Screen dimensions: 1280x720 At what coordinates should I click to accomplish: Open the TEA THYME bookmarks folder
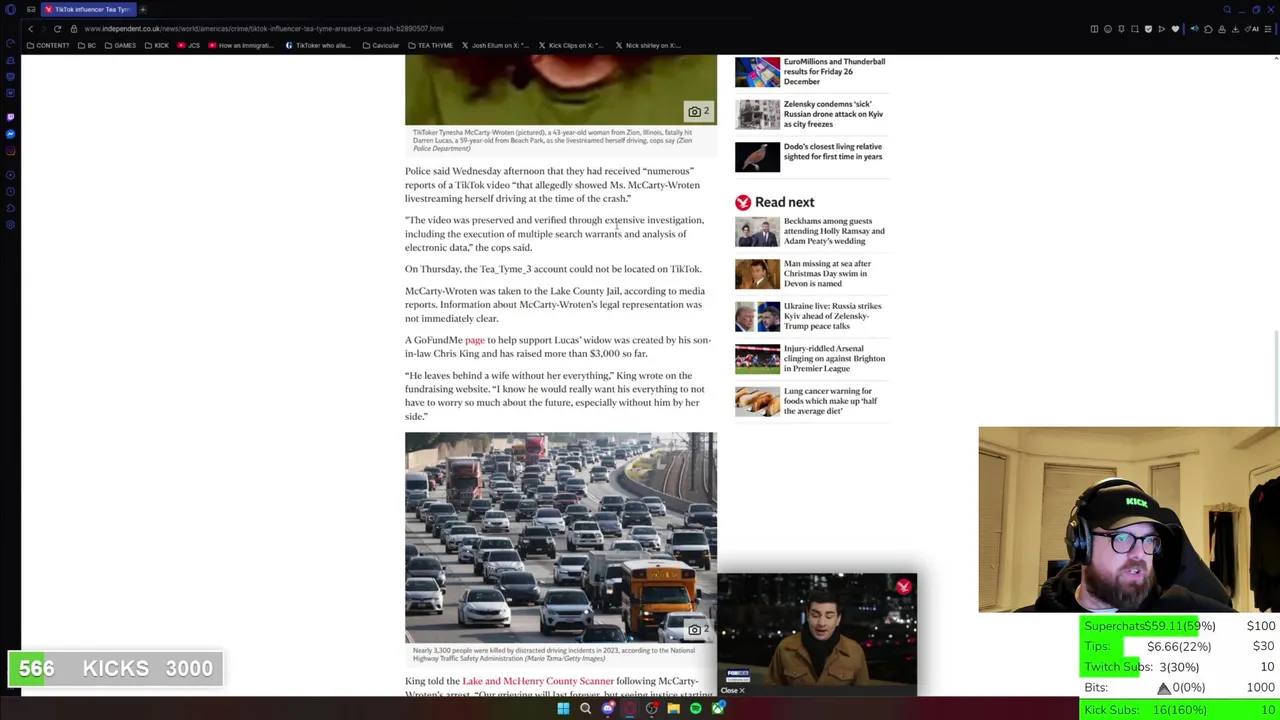pyautogui.click(x=430, y=45)
